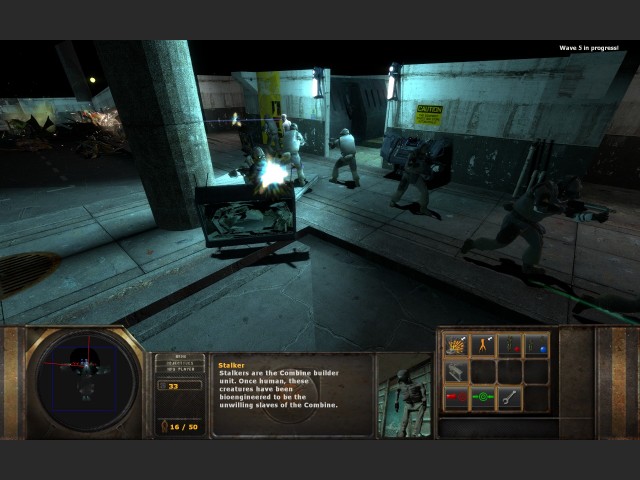Click the Stalker unit portrait
Screen dimensions: 640x480
click(x=405, y=396)
